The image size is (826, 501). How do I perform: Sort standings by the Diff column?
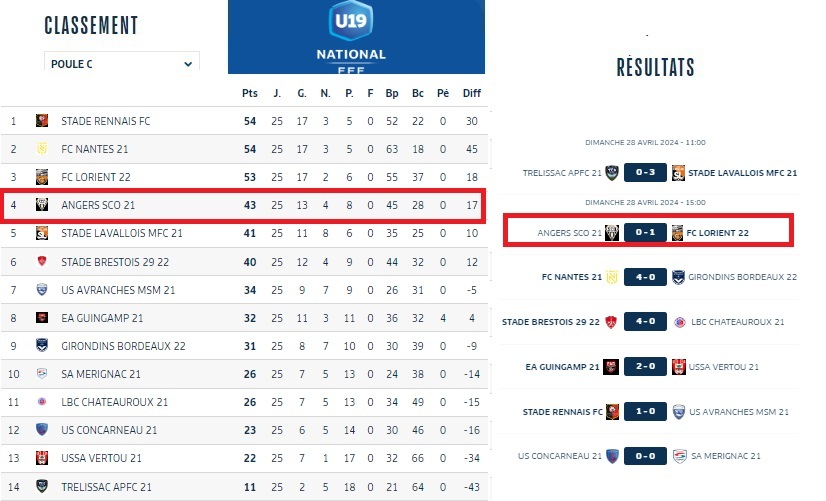tap(471, 93)
